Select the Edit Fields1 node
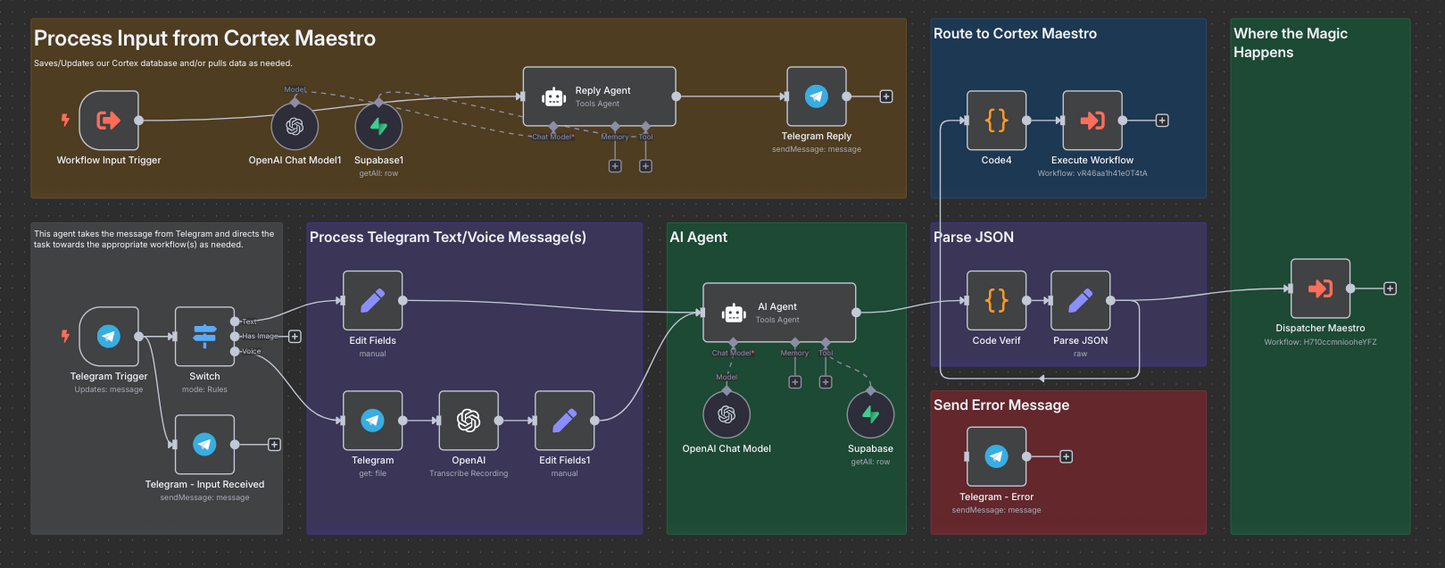Image resolution: width=1445 pixels, height=568 pixels. pyautogui.click(x=564, y=421)
